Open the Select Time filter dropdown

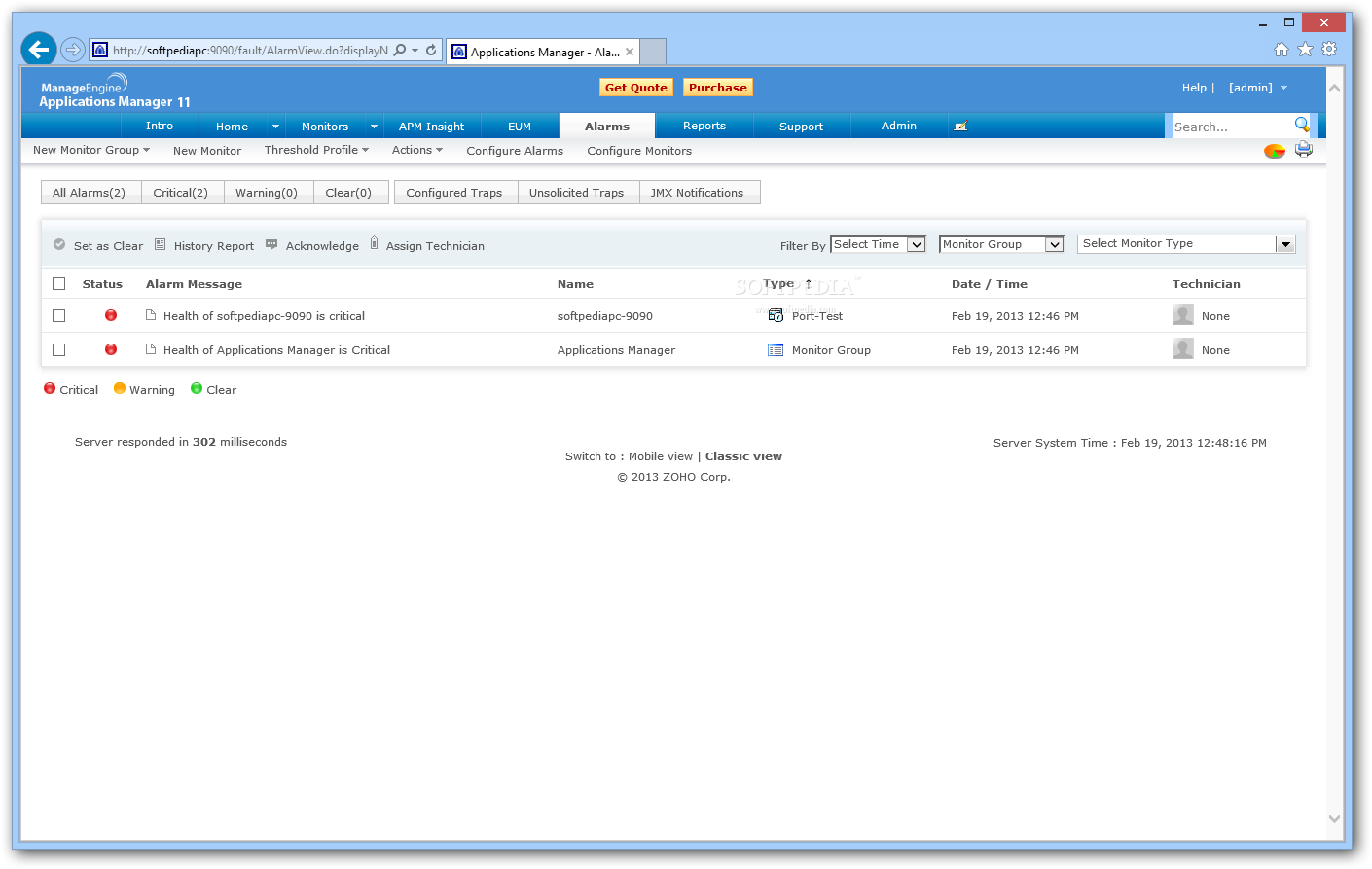878,244
